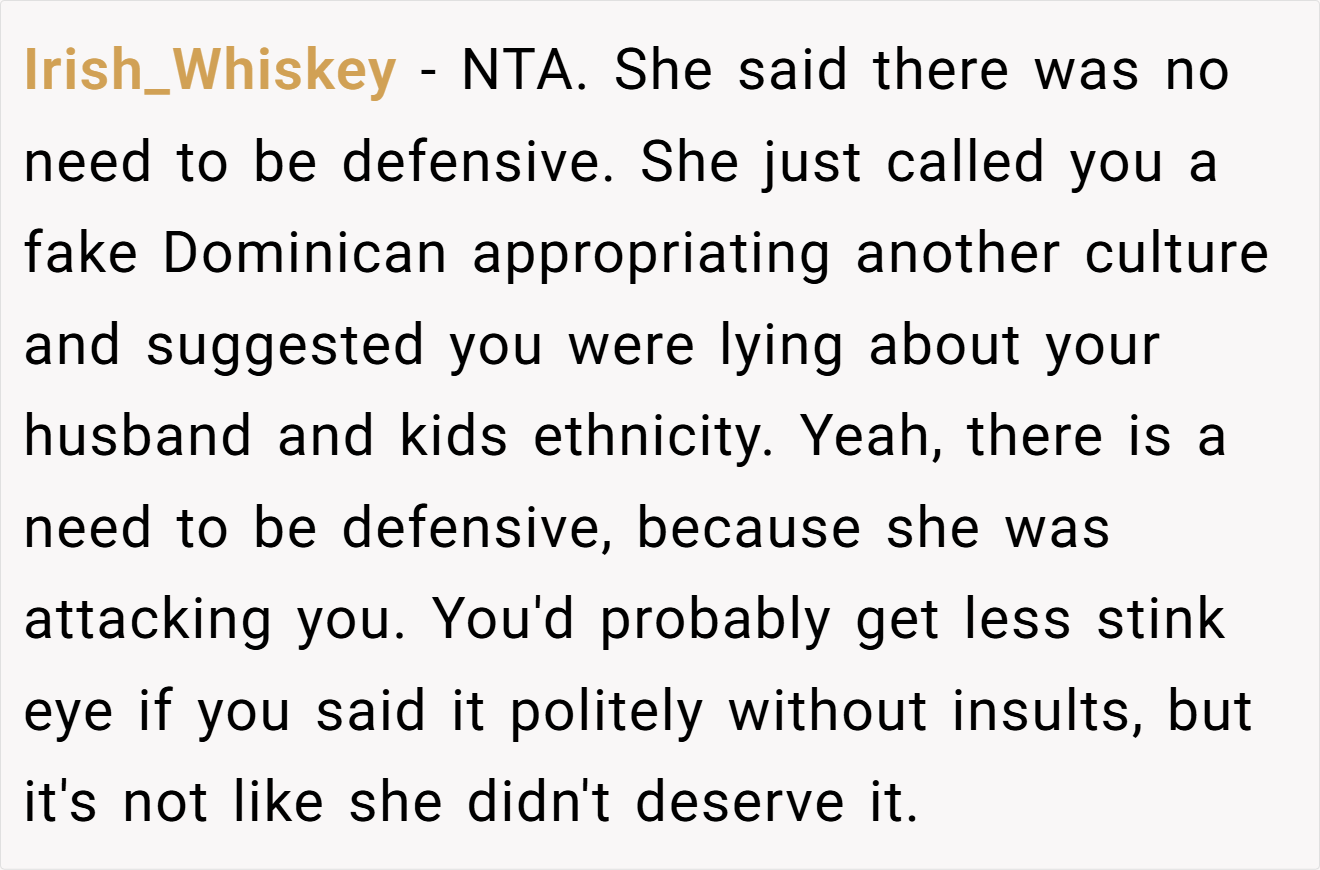Click the word 'because' in the comment

click(x=749, y=529)
